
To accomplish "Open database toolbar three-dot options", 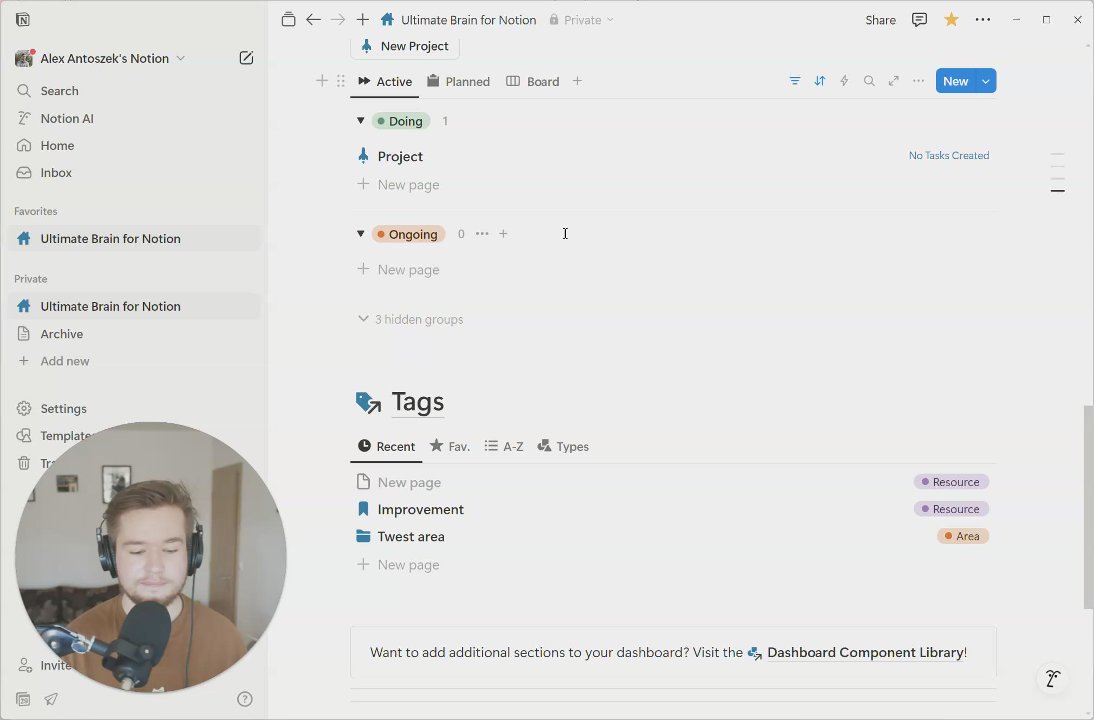I will (918, 81).
